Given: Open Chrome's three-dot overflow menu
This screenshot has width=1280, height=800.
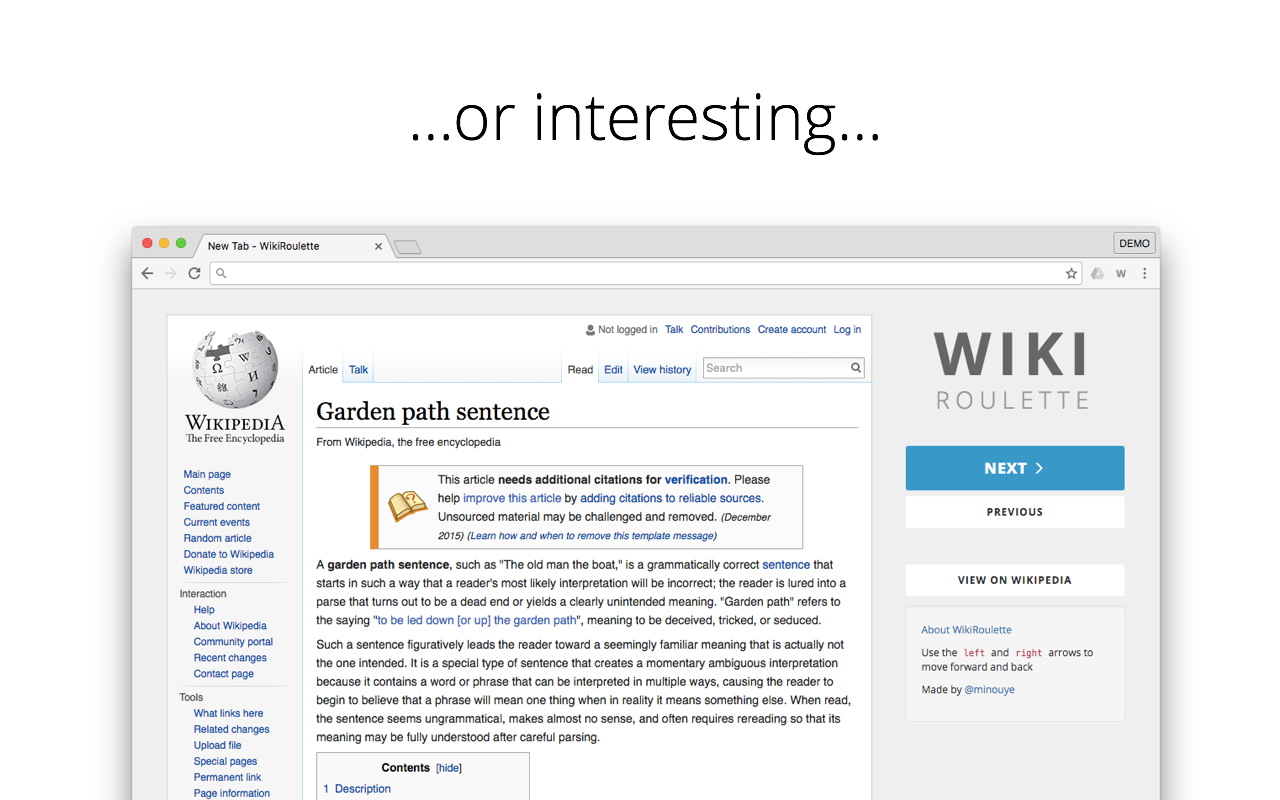Looking at the screenshot, I should pyautogui.click(x=1145, y=273).
